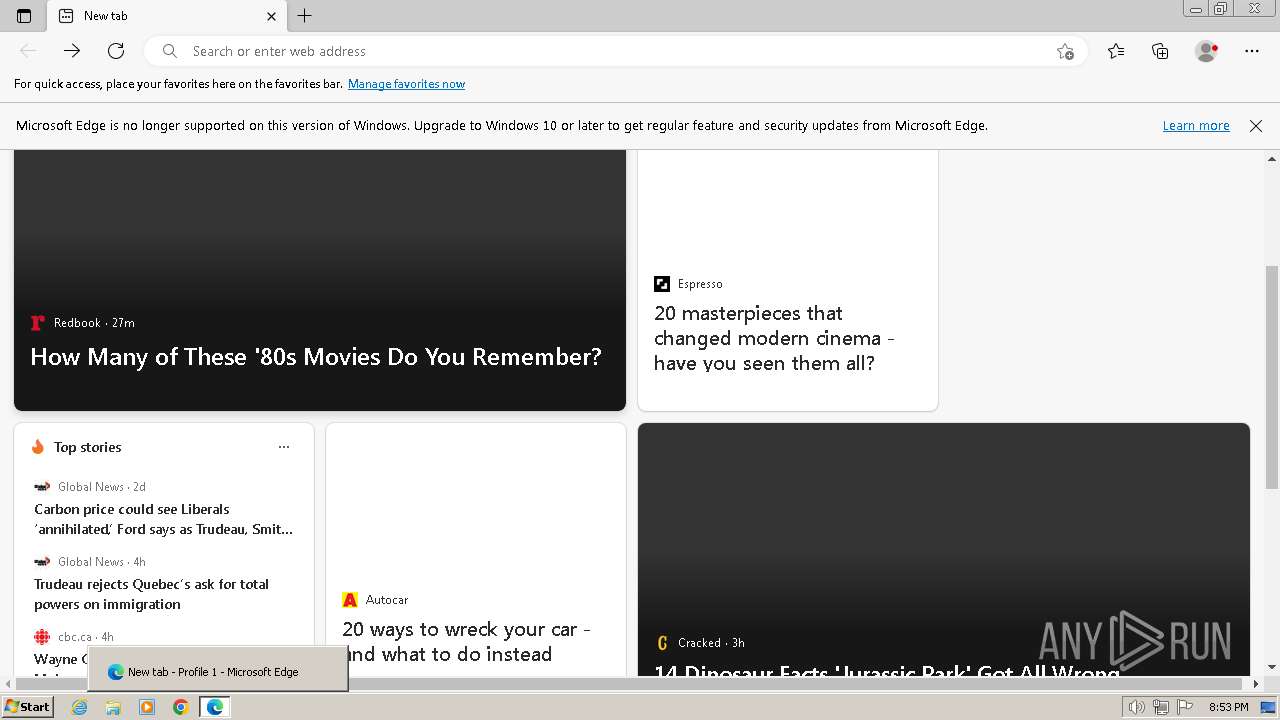Open the Collections icon
The image size is (1280, 720).
point(1160,51)
